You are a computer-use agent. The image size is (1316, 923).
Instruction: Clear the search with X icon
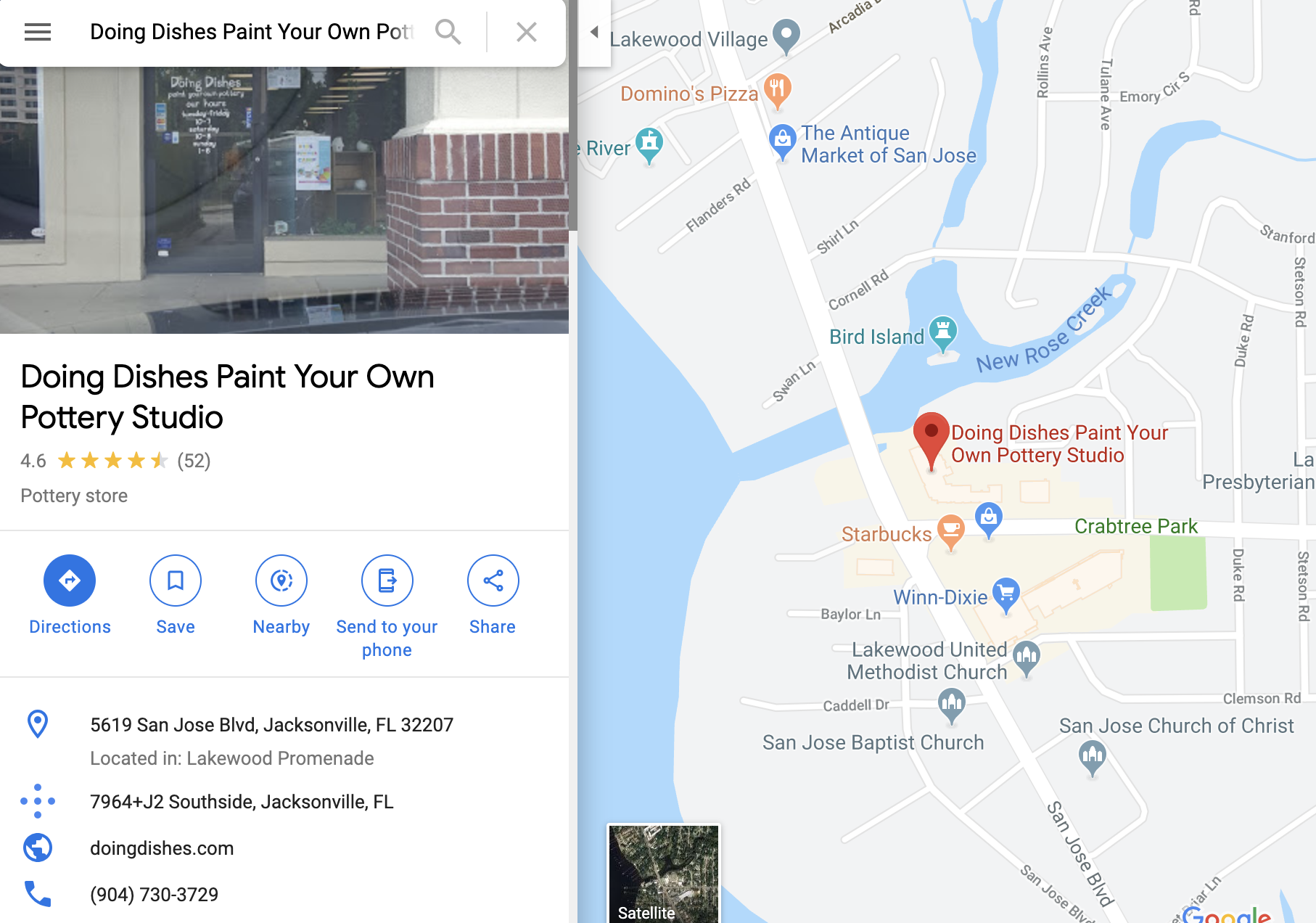coord(527,32)
